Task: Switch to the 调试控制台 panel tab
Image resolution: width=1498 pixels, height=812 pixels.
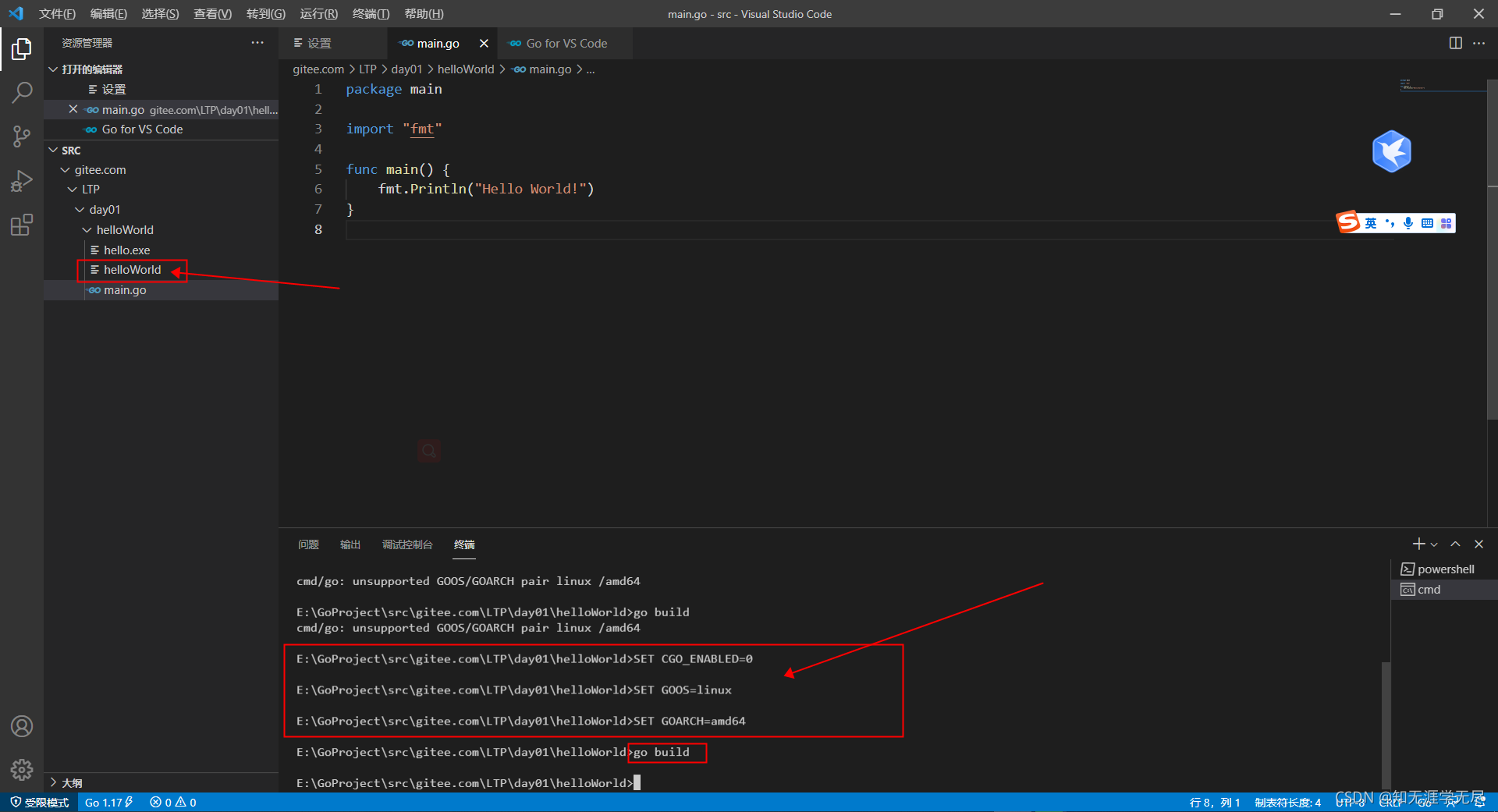Action: pos(407,544)
